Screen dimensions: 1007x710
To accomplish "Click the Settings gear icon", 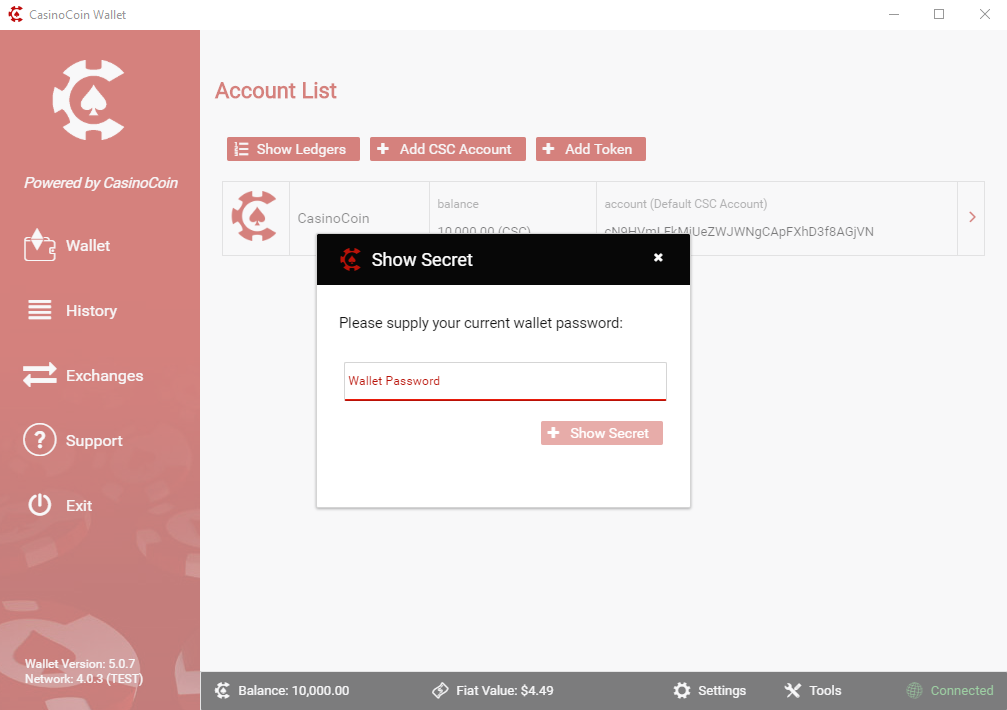I will [x=682, y=691].
